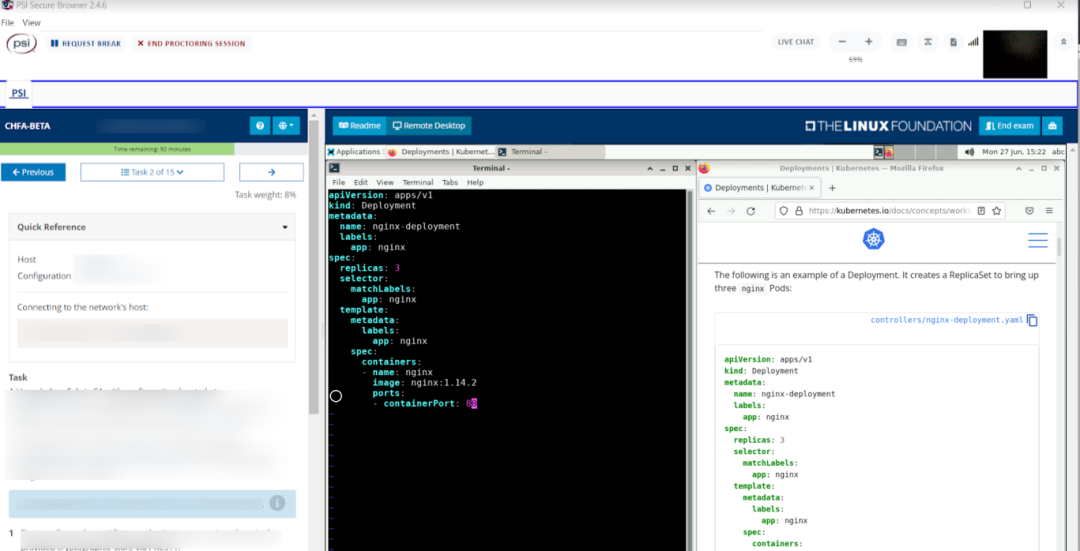Viewport: 1080px width, 551px height.
Task: Open the View menu of PSI Browser
Action: pos(32,23)
